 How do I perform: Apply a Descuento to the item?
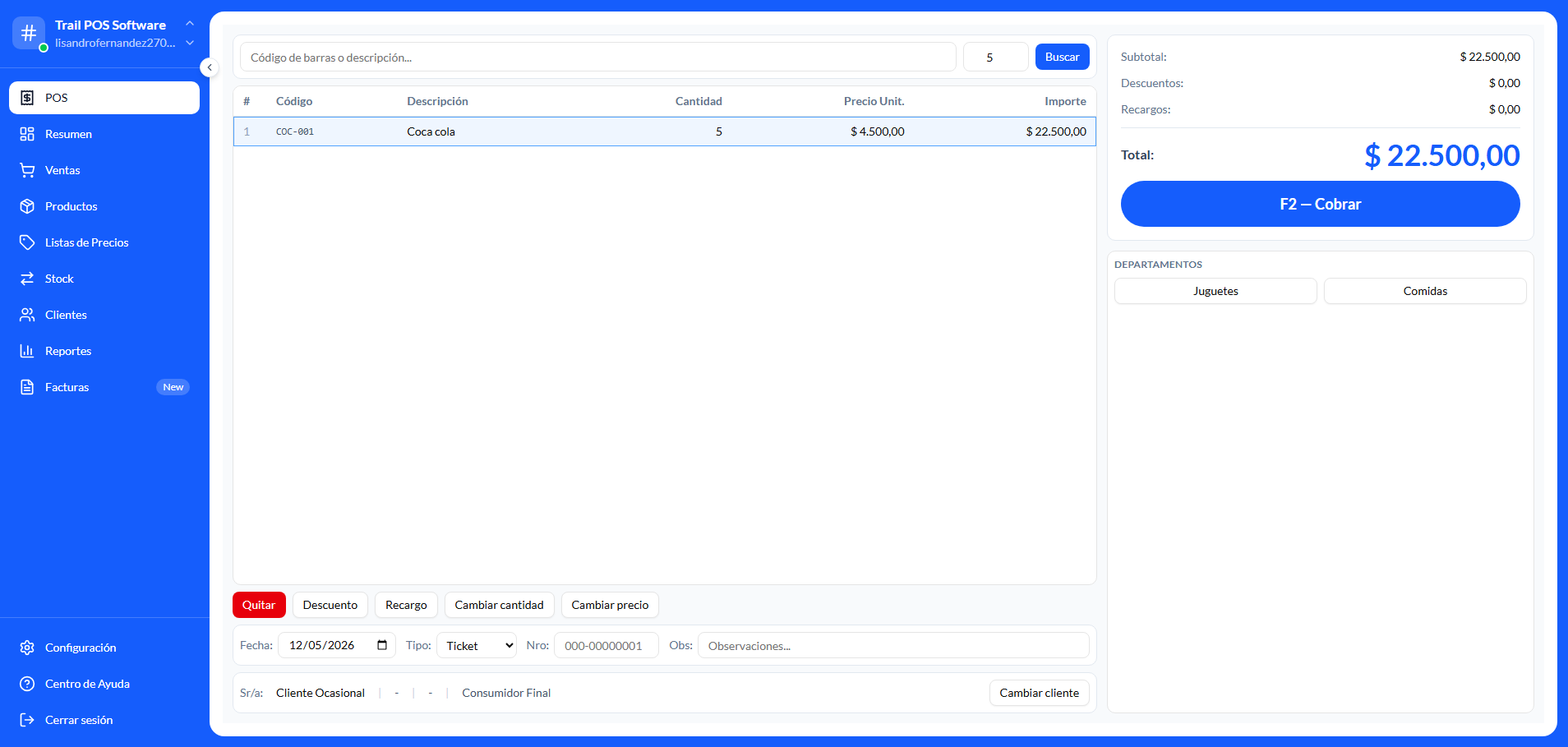[330, 605]
